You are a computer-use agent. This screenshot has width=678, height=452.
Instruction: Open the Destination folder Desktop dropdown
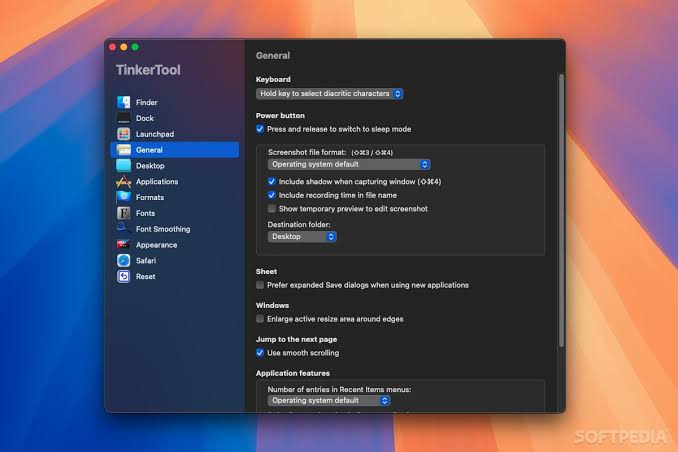[302, 237]
